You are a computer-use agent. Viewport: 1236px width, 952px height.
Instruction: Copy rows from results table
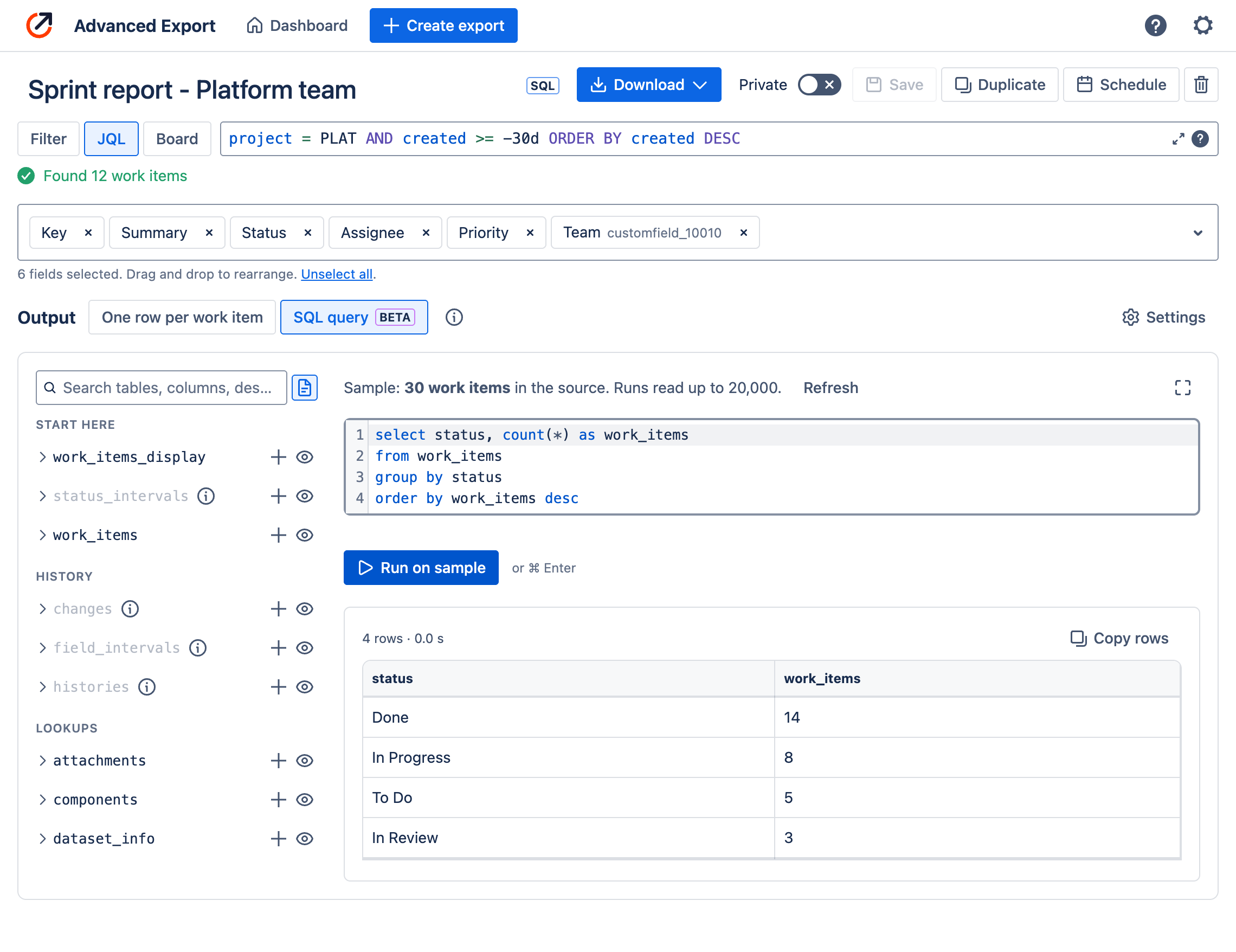(x=1119, y=639)
